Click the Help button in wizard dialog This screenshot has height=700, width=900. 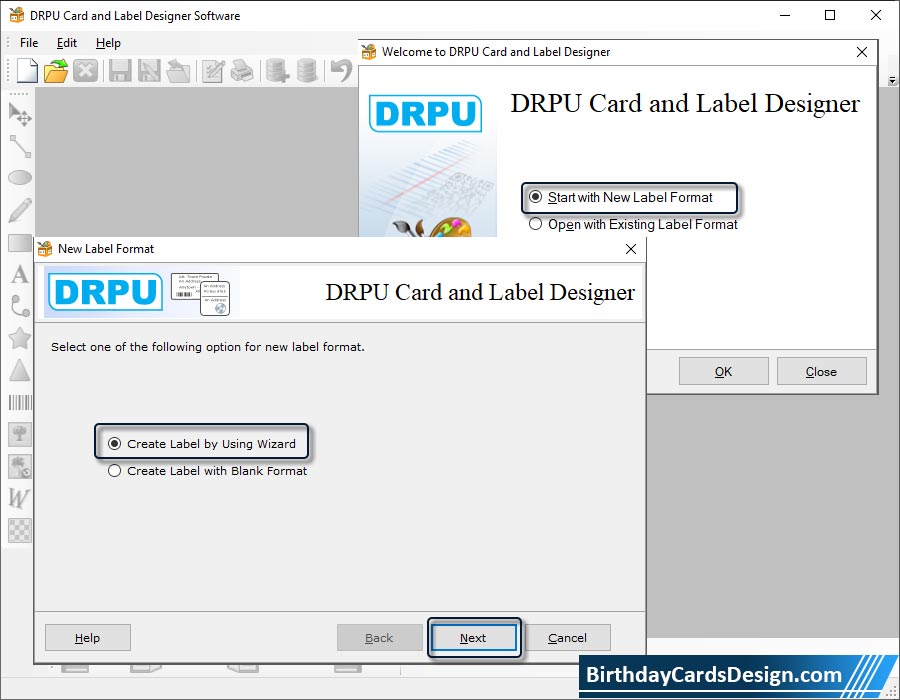(x=88, y=637)
